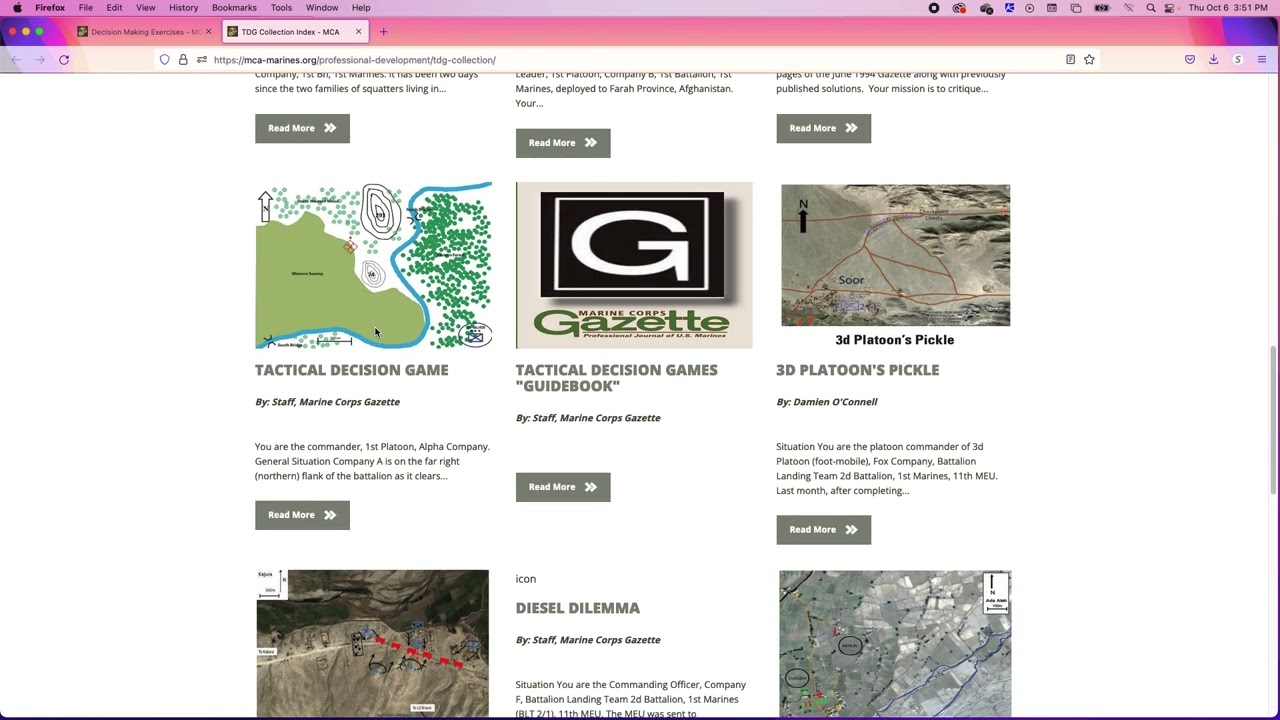Open the Diesel Dilemma title link
1280x720 pixels.
click(578, 608)
